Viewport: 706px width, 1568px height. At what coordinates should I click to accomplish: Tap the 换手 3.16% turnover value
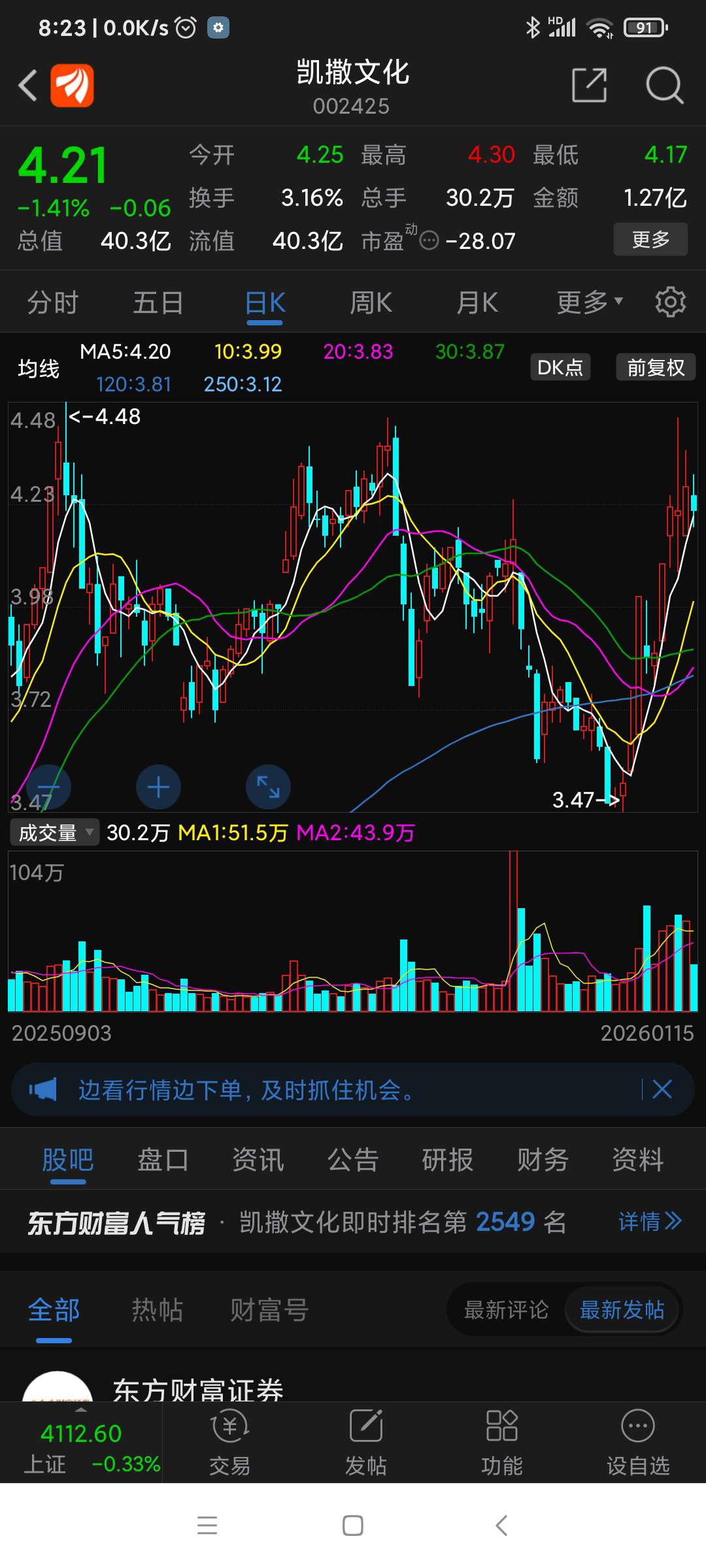[312, 197]
